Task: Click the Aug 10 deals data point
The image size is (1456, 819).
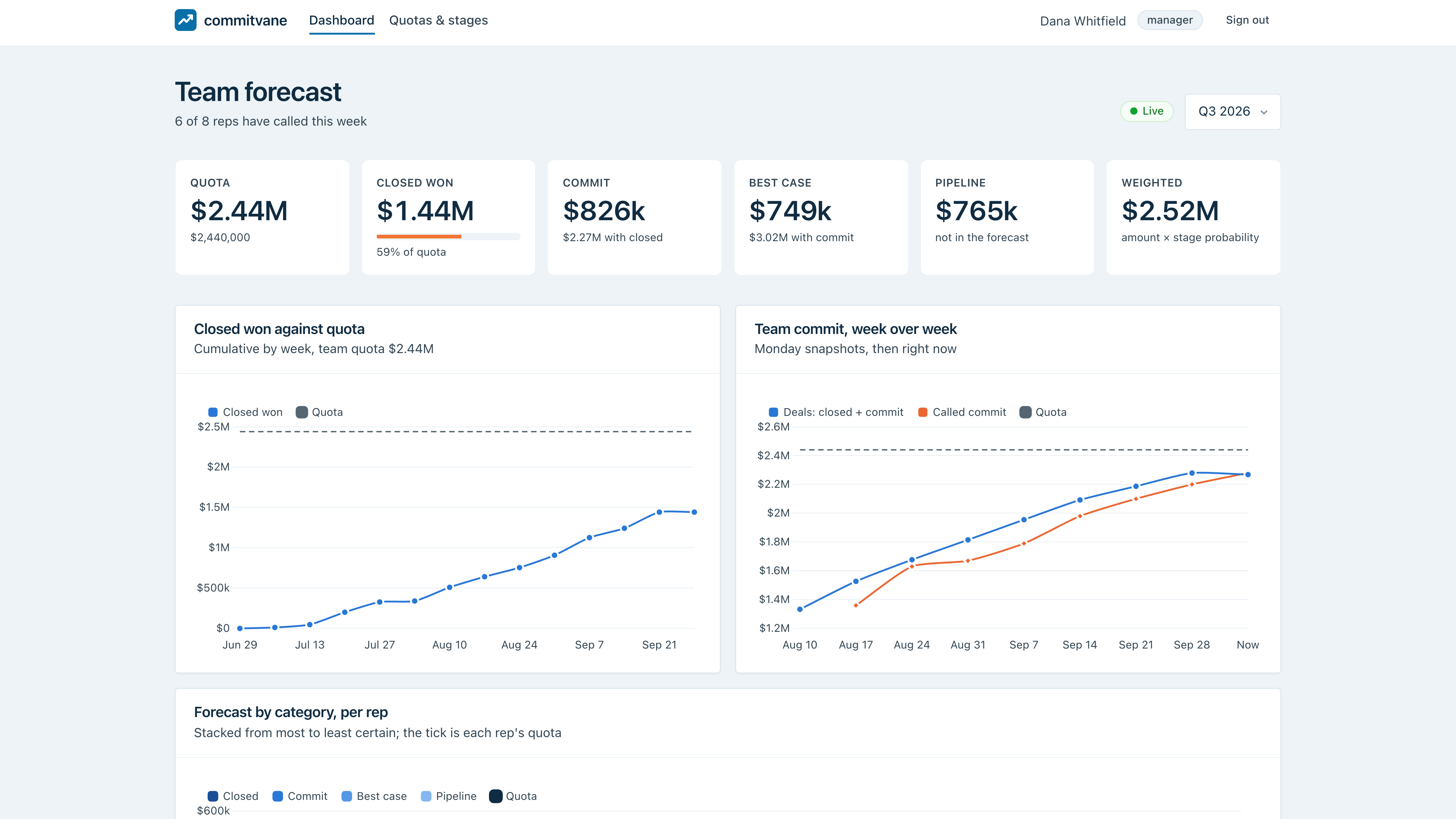Action: [x=800, y=609]
